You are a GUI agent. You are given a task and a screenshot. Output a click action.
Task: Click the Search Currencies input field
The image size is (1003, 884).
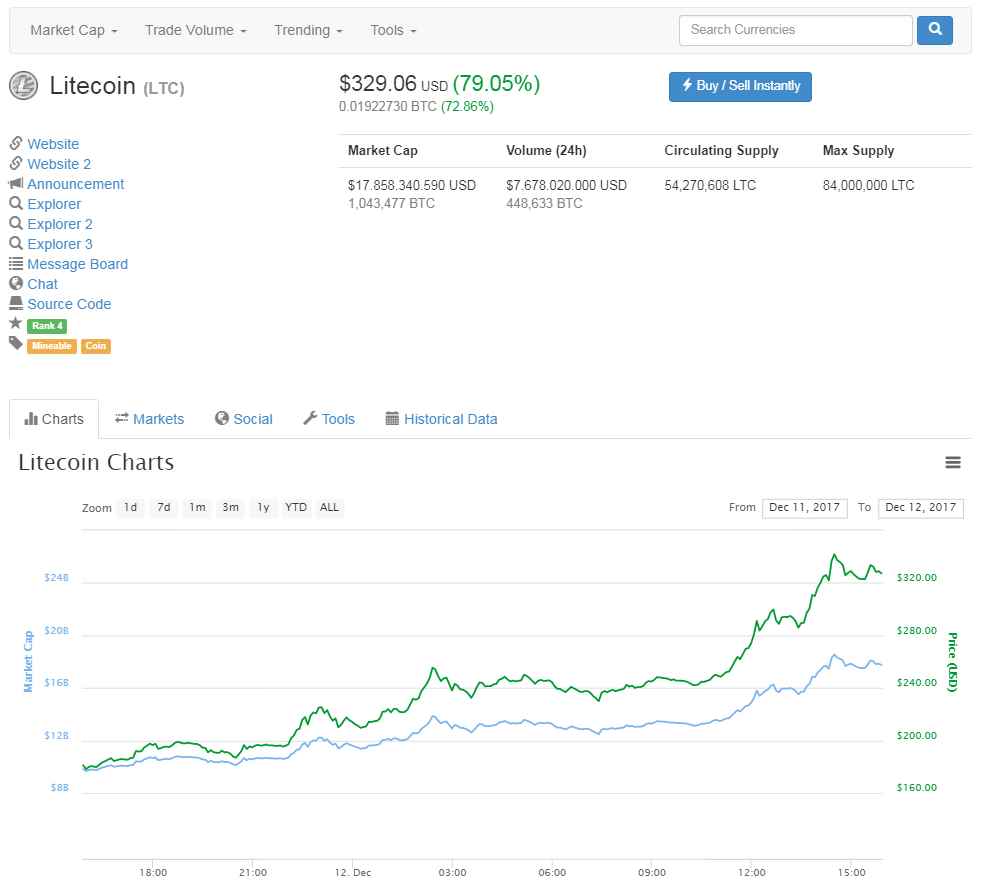pyautogui.click(x=795, y=30)
